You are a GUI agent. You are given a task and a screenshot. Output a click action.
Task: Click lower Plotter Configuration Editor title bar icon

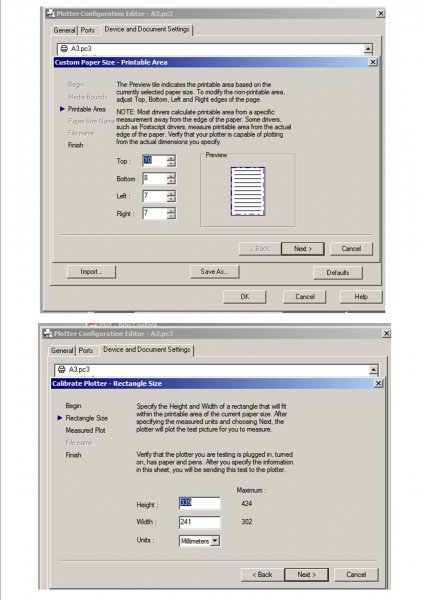coord(48,333)
